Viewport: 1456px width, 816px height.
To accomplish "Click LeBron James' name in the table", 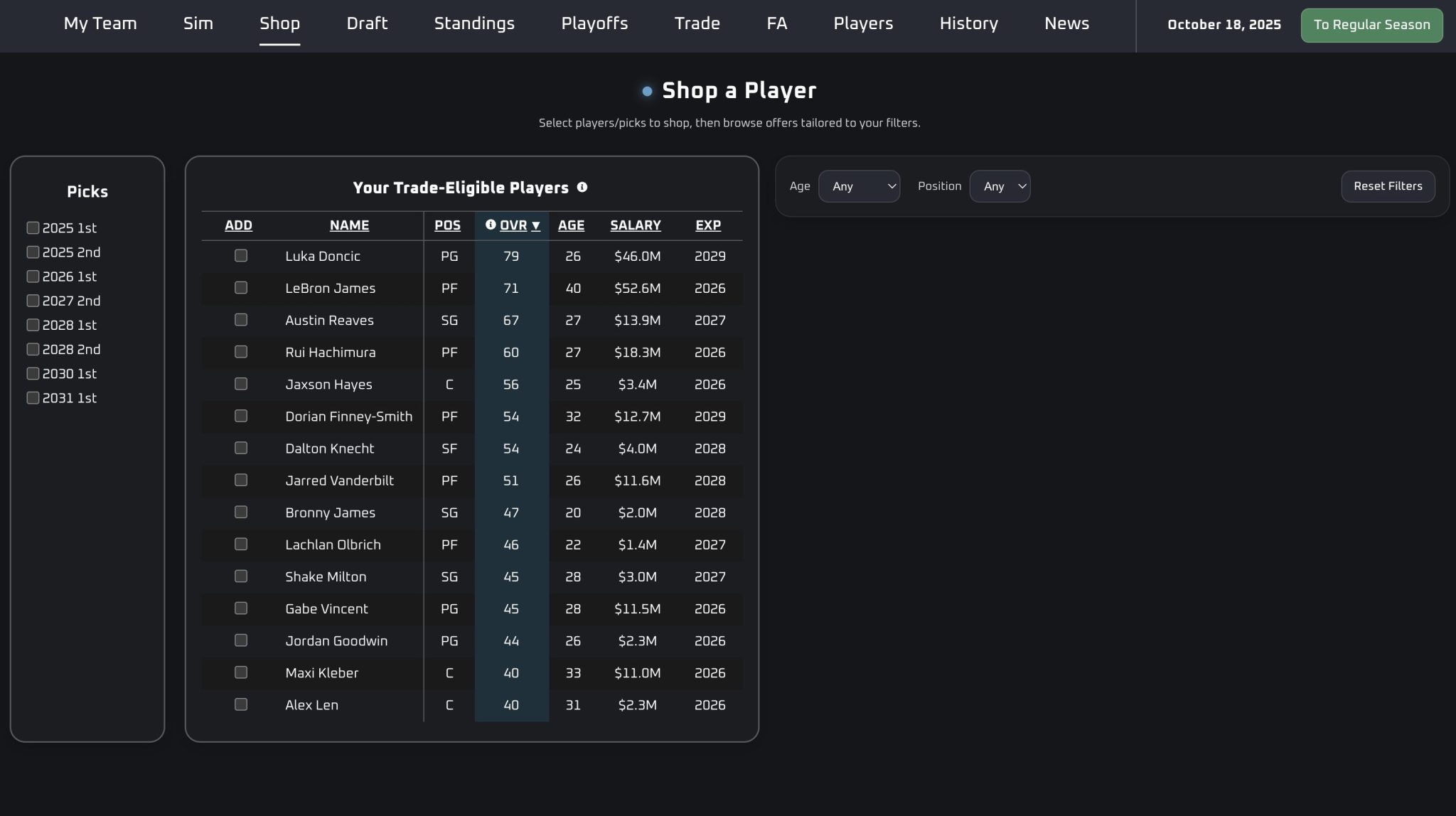I will point(330,288).
